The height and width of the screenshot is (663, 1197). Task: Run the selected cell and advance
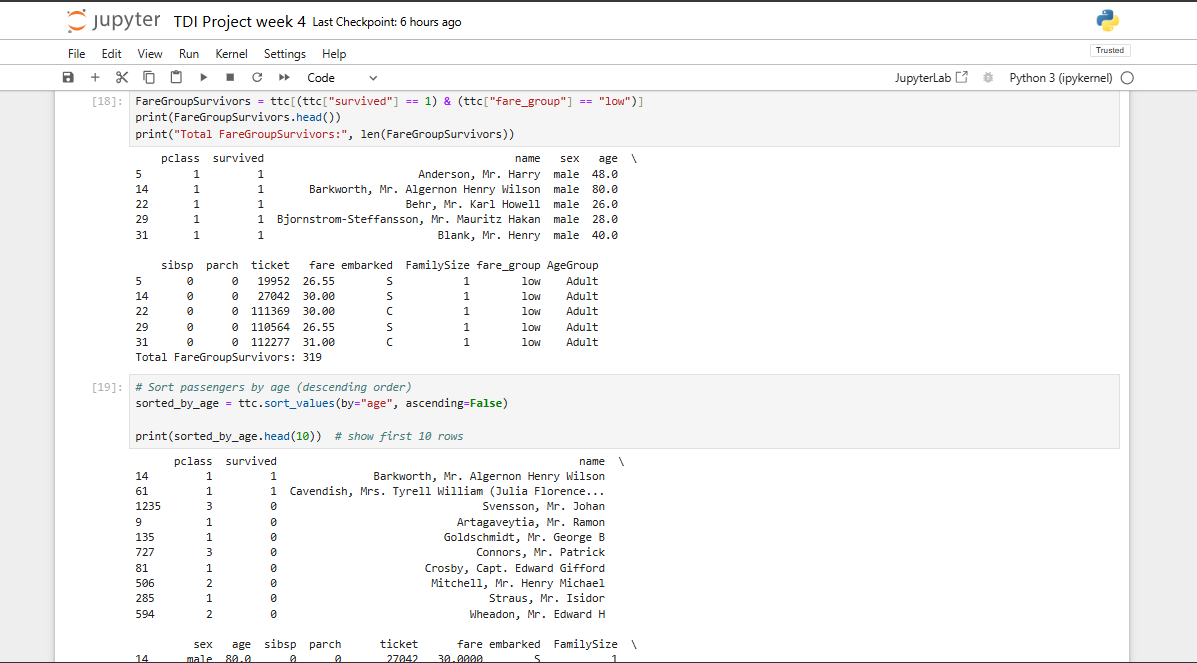click(204, 77)
